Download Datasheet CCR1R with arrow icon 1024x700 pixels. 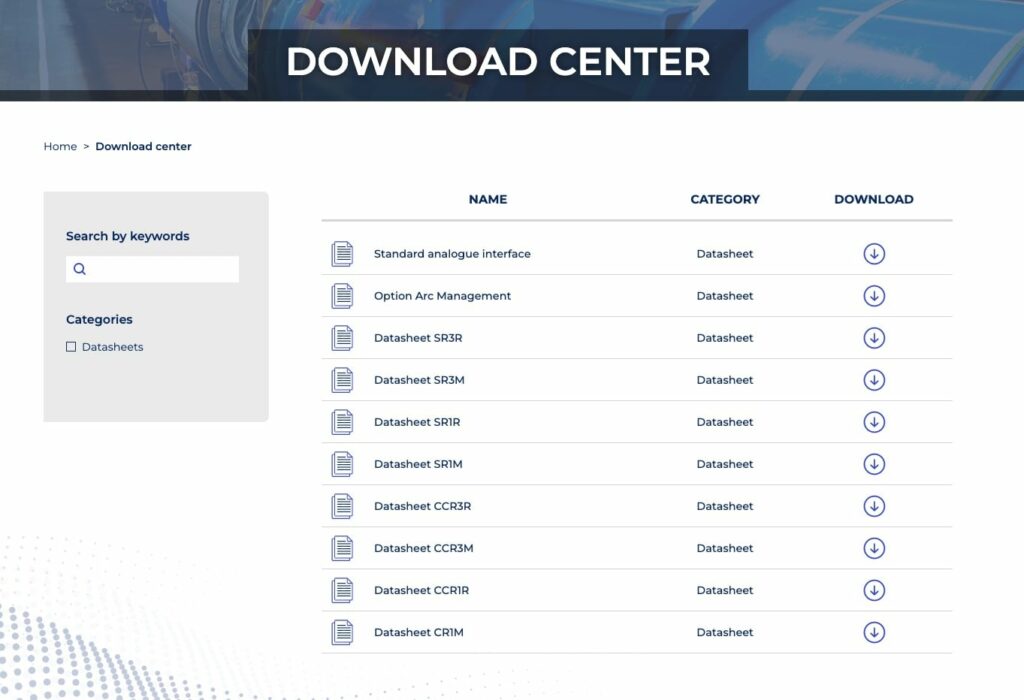[x=874, y=590]
